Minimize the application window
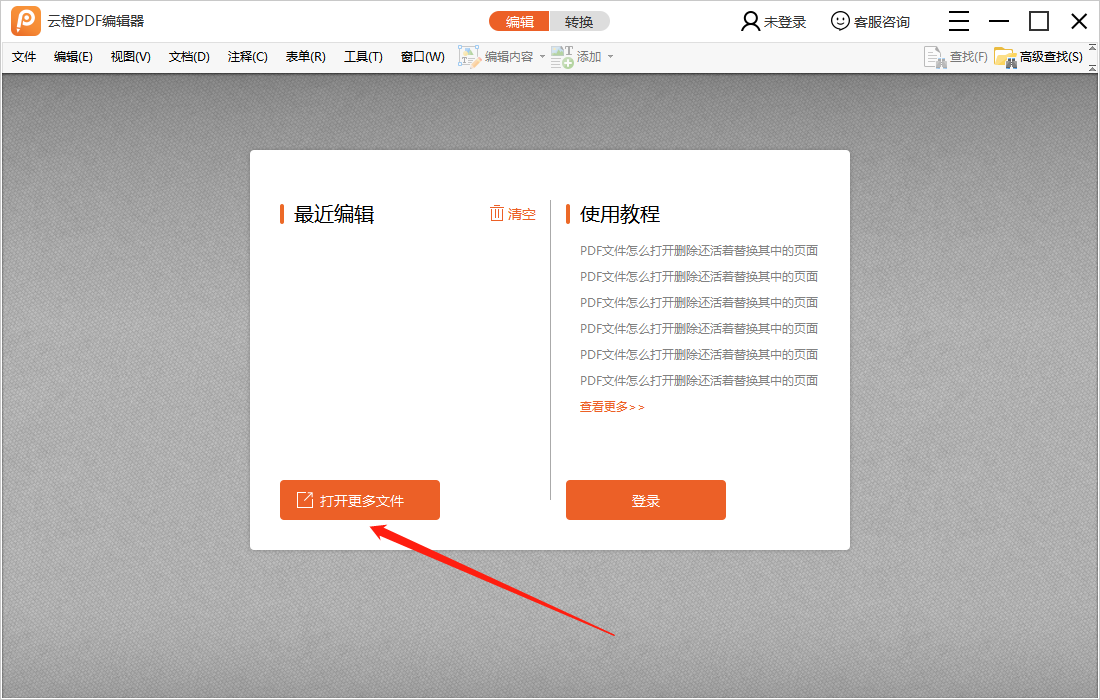The height and width of the screenshot is (700, 1100). [x=998, y=21]
